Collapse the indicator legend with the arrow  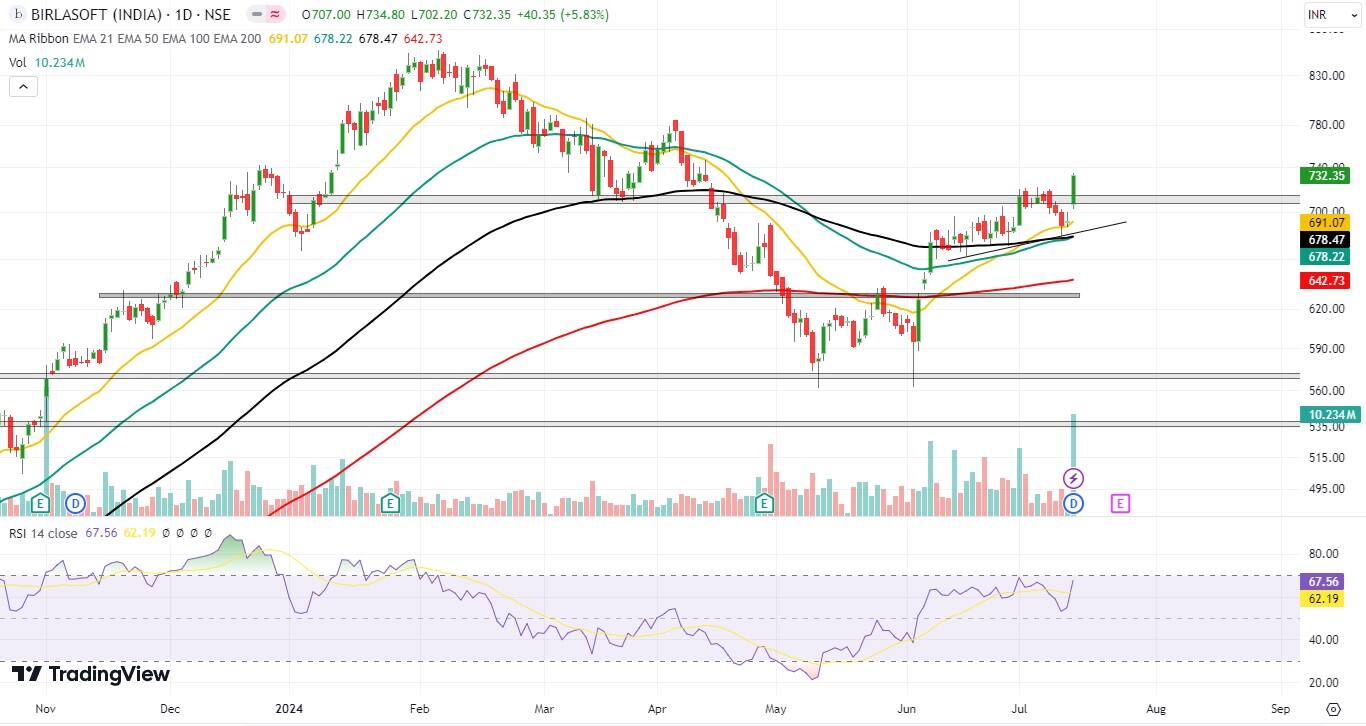point(23,87)
